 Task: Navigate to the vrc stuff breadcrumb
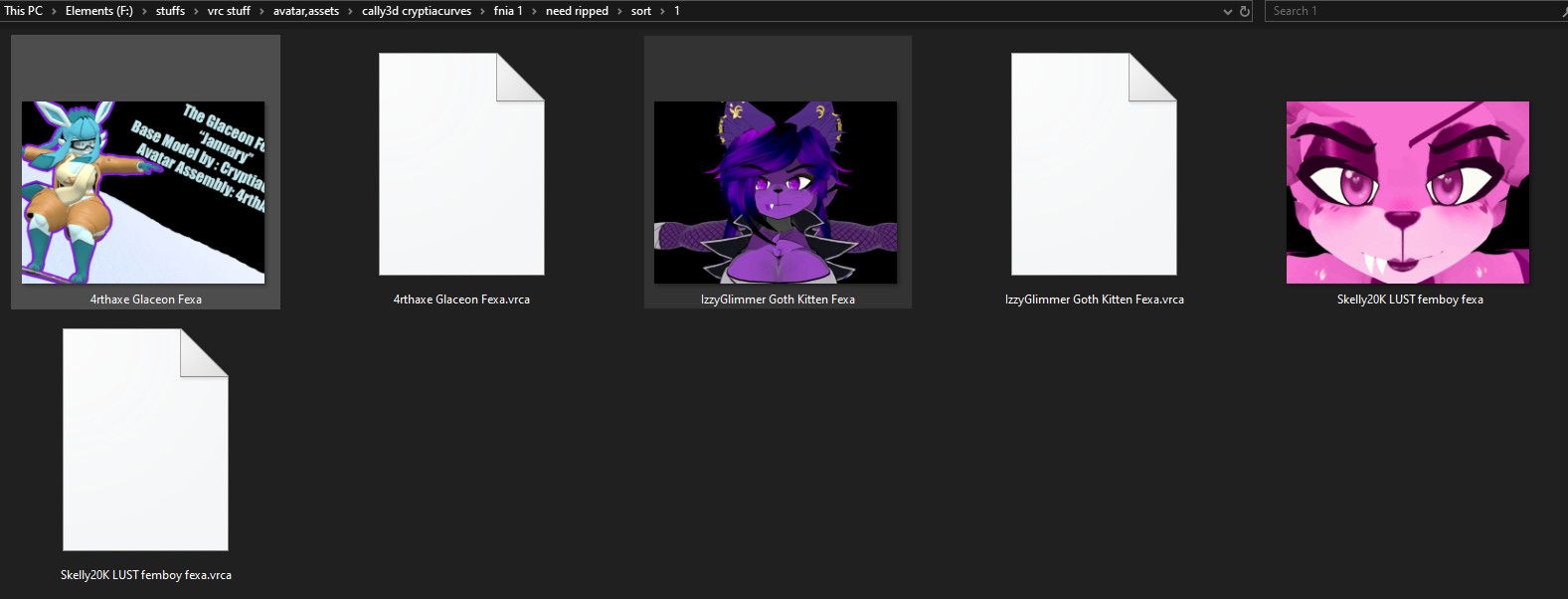tap(229, 11)
